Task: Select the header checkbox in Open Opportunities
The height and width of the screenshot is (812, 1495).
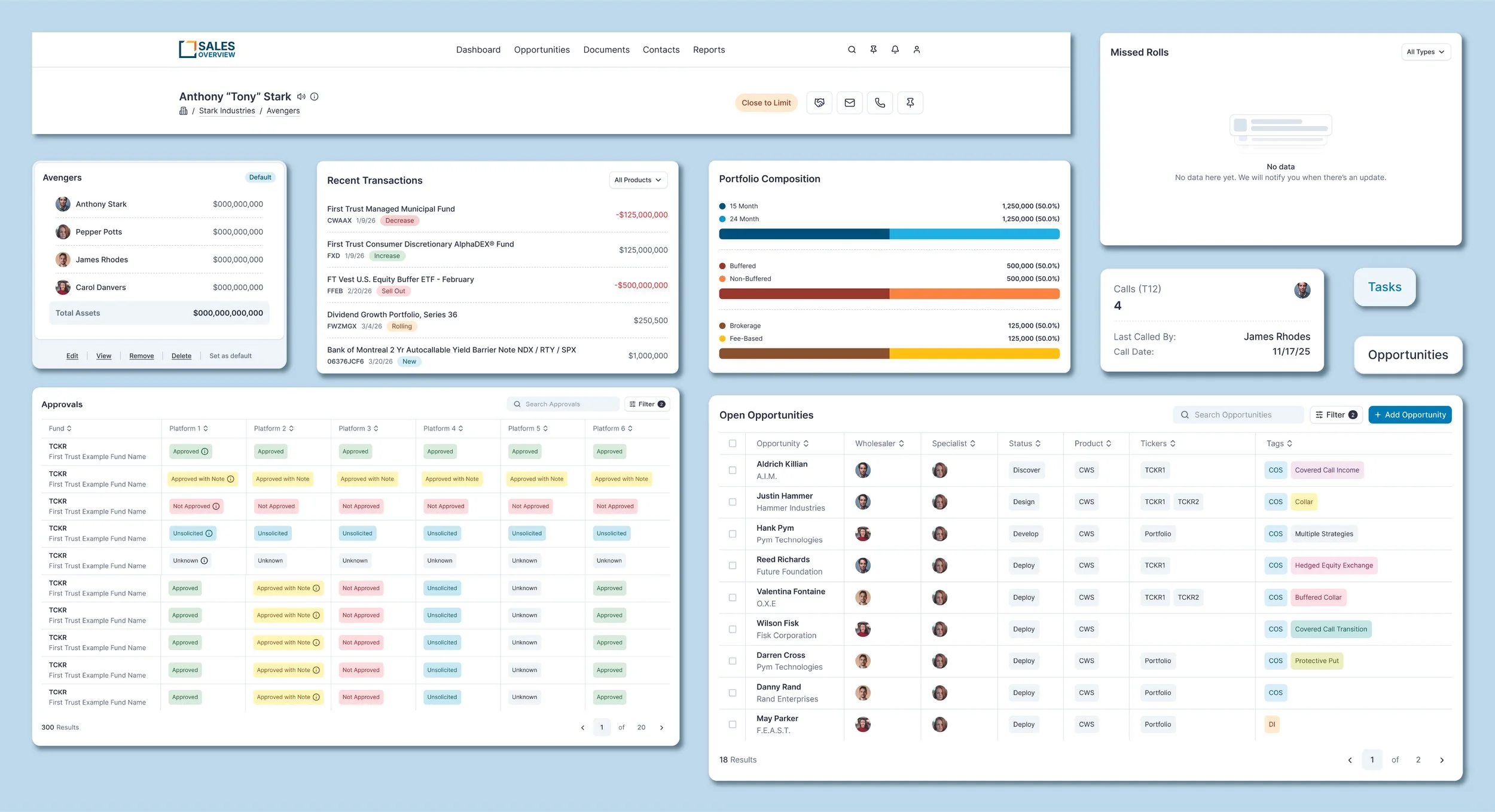Action: click(x=732, y=443)
